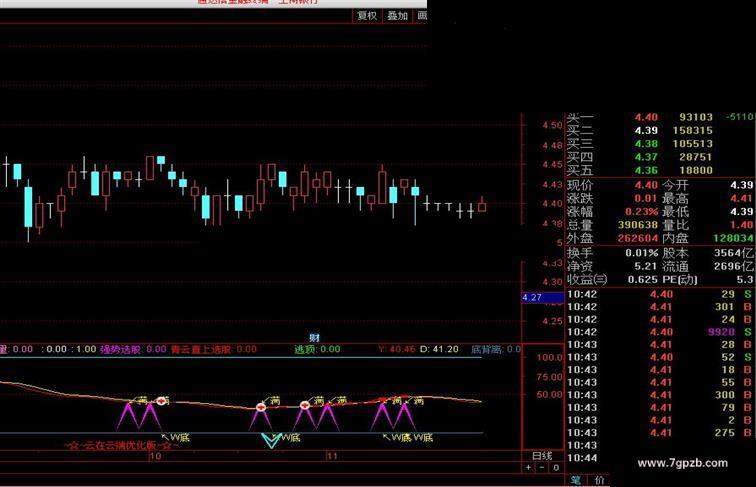
Task: Click the 50.00 indicator scale label
Action: click(550, 394)
